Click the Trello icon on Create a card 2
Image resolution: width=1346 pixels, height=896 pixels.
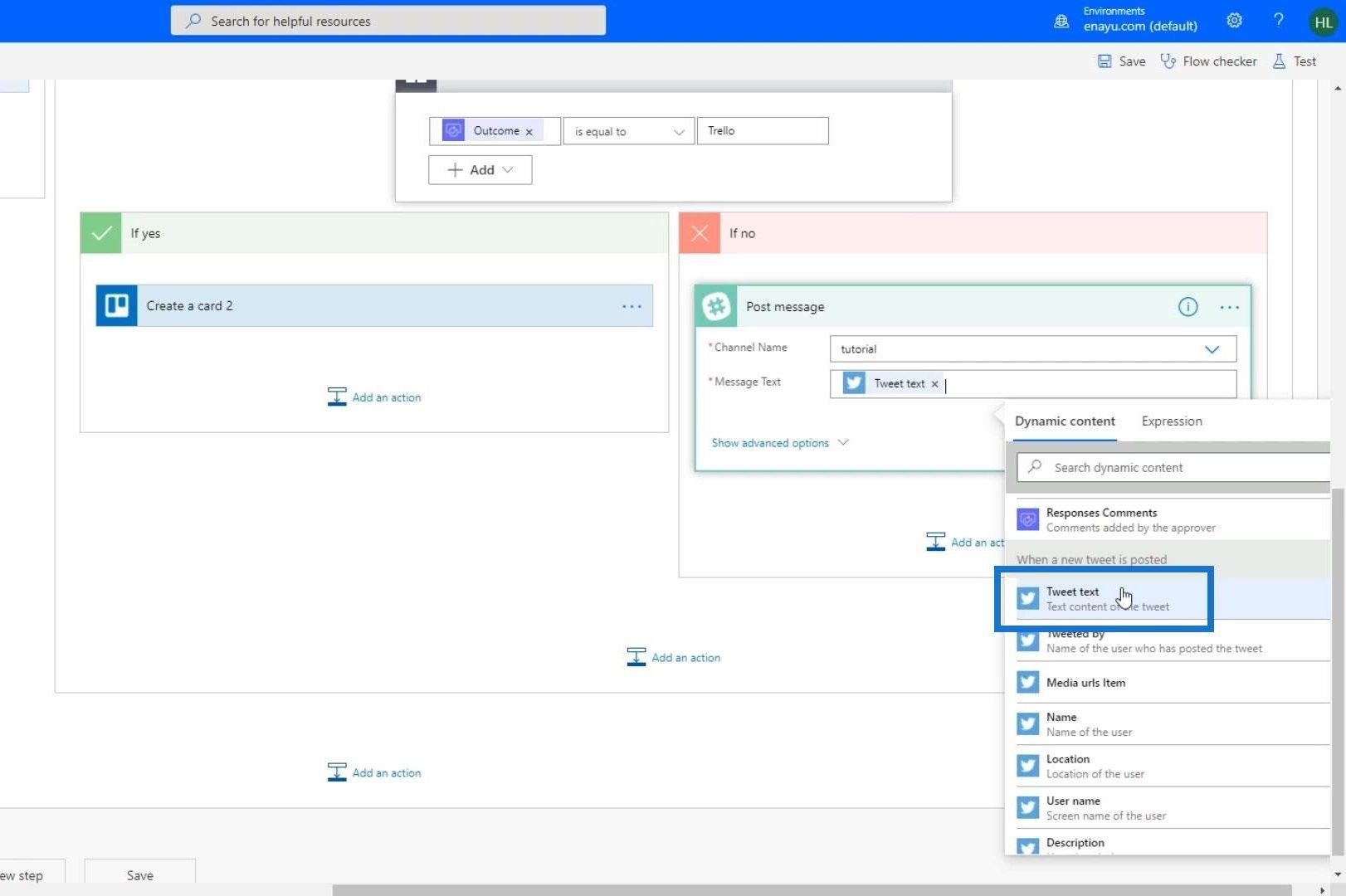click(x=117, y=306)
